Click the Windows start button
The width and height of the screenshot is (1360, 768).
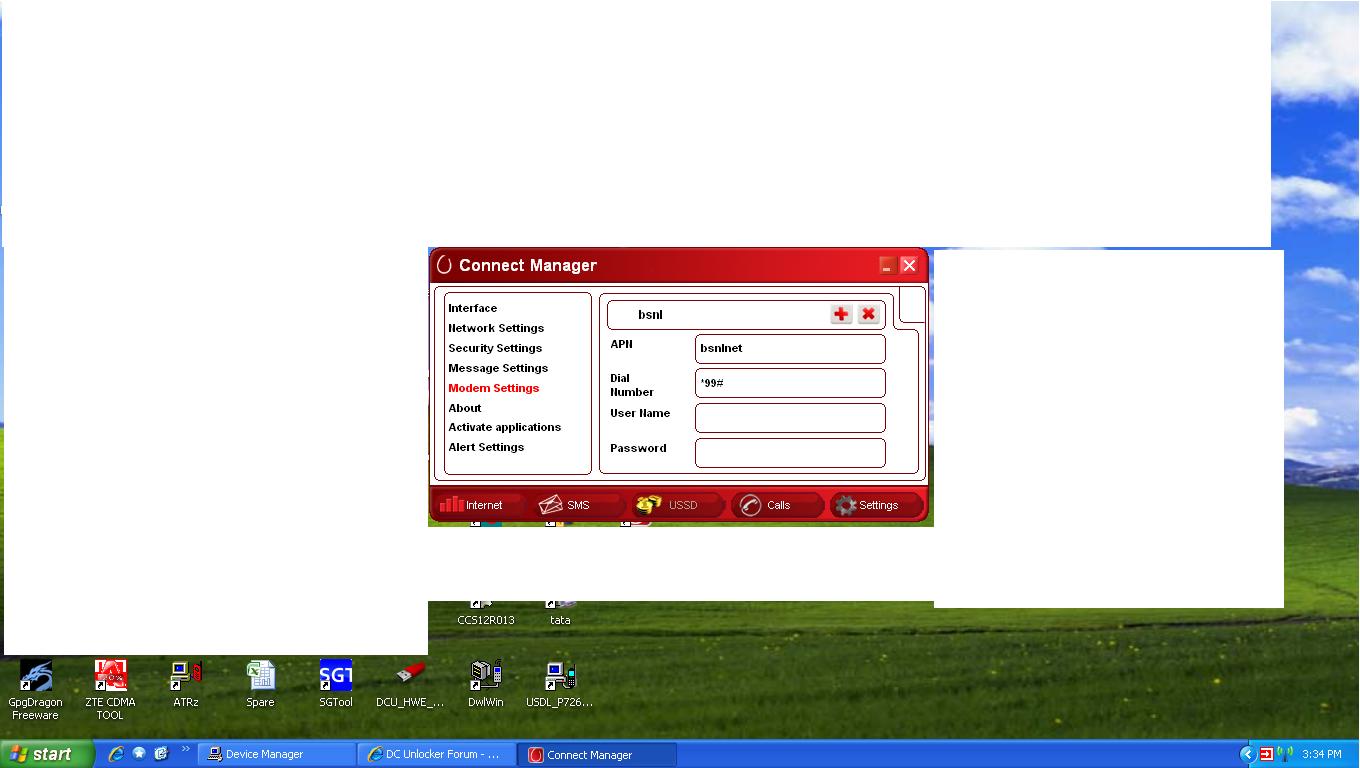coord(46,754)
